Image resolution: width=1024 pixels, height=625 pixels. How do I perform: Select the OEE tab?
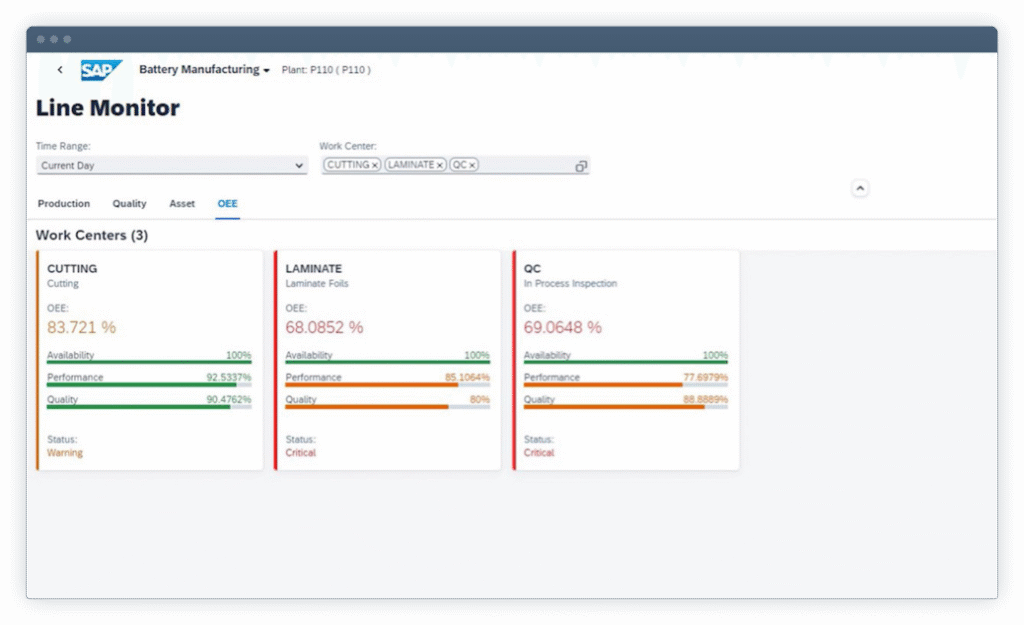[x=228, y=204]
